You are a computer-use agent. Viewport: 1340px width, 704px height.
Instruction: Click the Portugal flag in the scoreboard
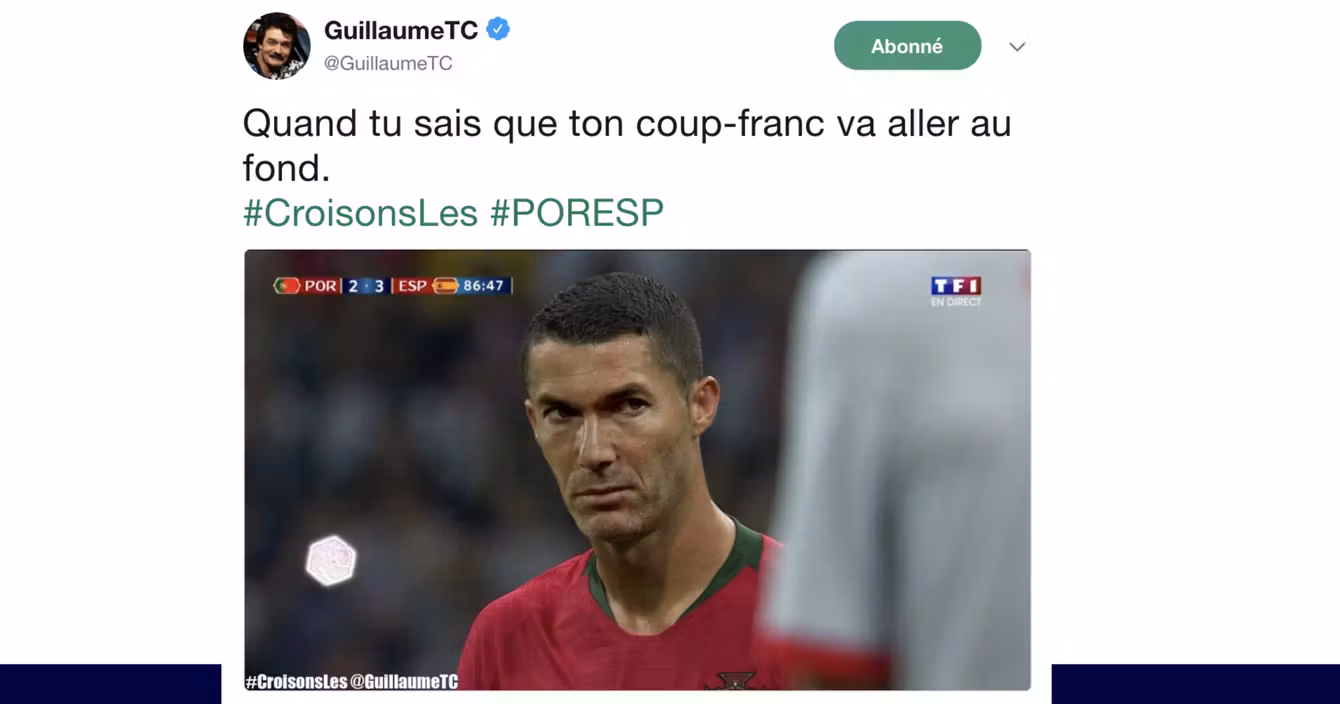click(x=287, y=286)
